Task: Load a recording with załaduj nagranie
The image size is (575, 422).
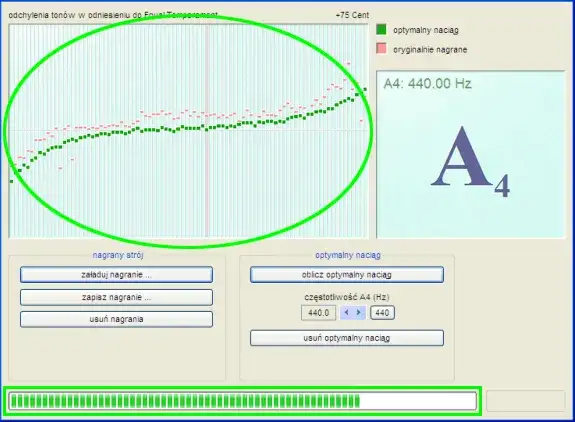Action: pos(116,275)
